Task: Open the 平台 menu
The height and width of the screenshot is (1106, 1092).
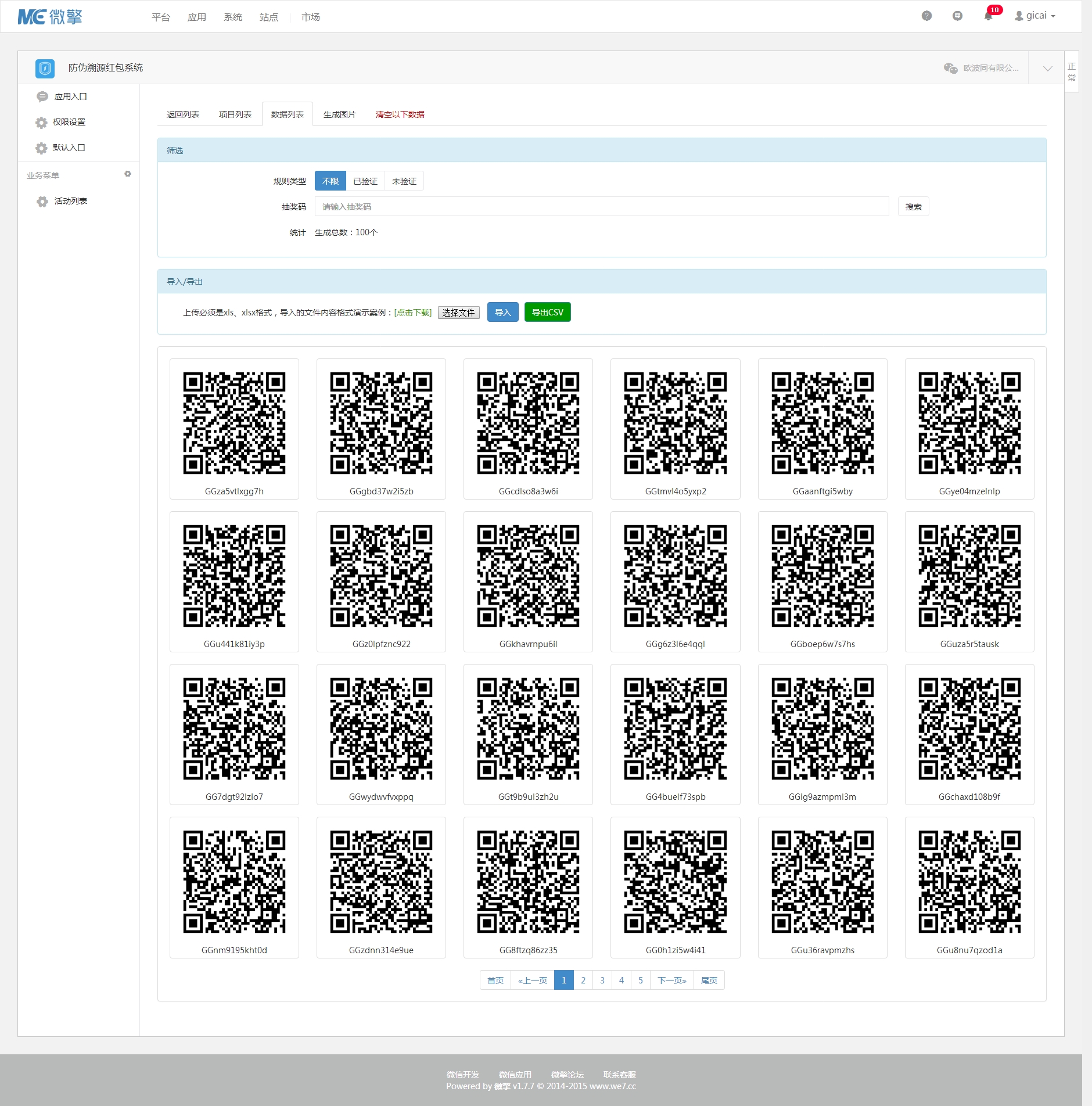Action: pyautogui.click(x=161, y=17)
